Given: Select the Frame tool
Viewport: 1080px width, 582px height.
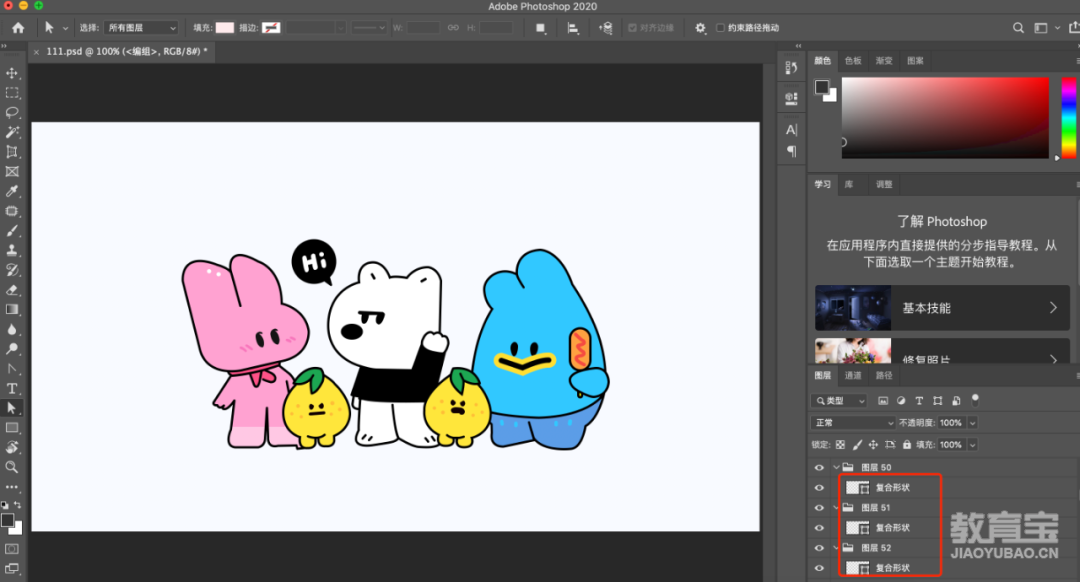Looking at the screenshot, I should [12, 172].
